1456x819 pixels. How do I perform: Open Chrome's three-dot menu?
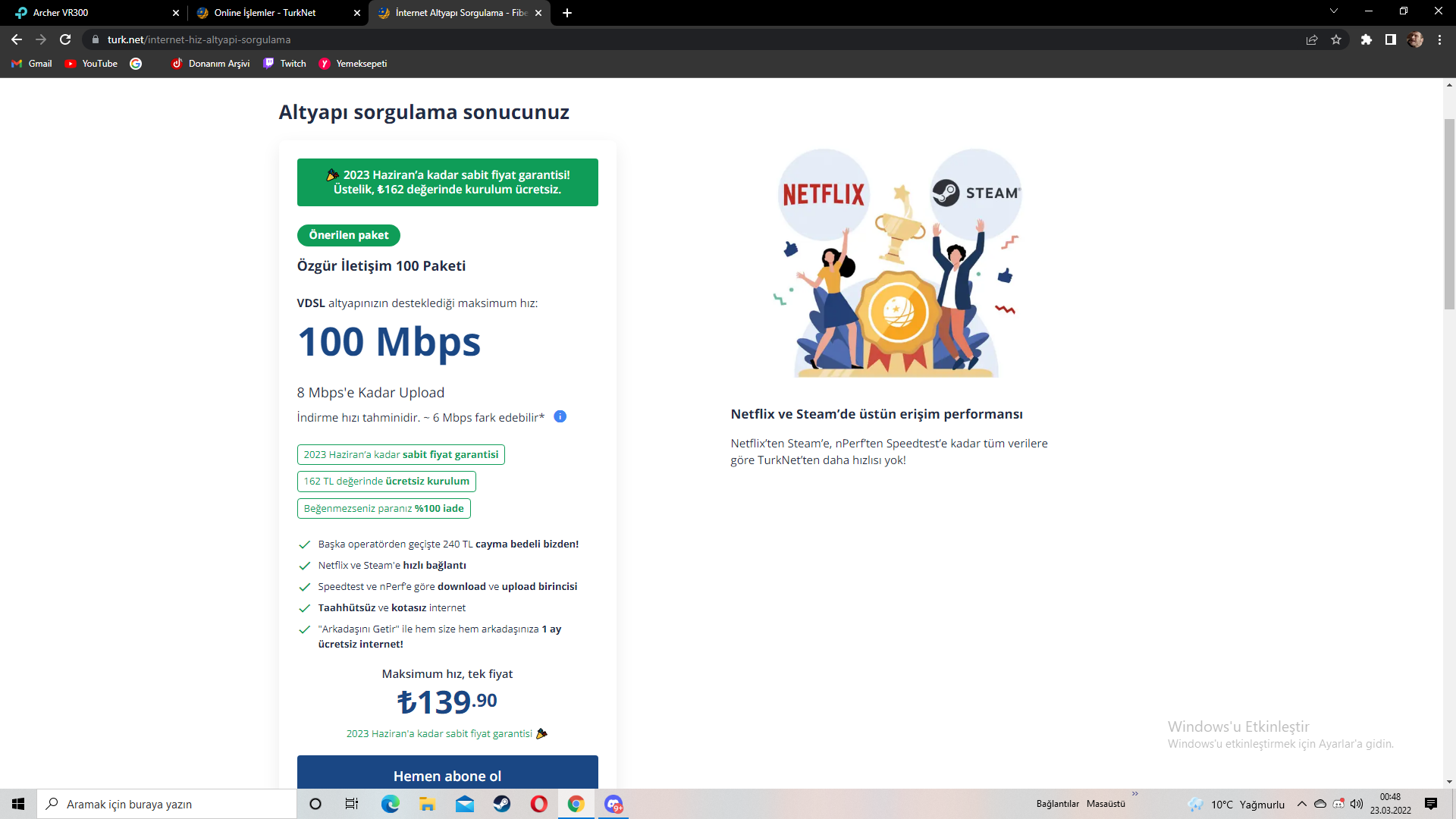click(1439, 39)
